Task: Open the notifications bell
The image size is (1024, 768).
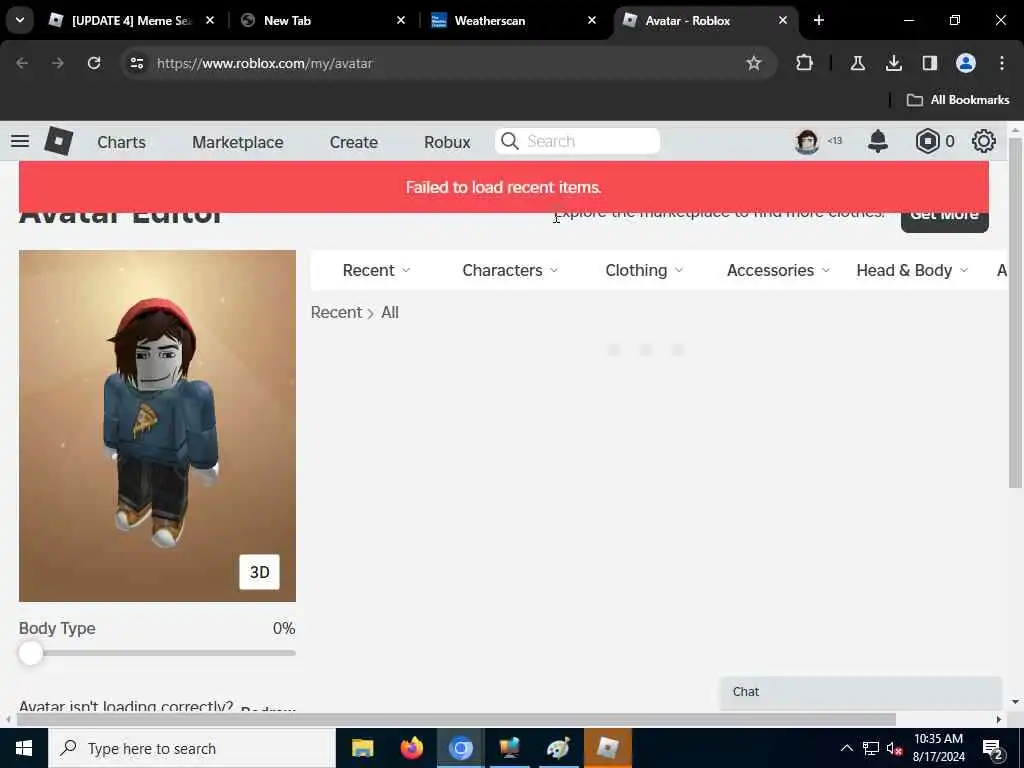Action: [878, 141]
